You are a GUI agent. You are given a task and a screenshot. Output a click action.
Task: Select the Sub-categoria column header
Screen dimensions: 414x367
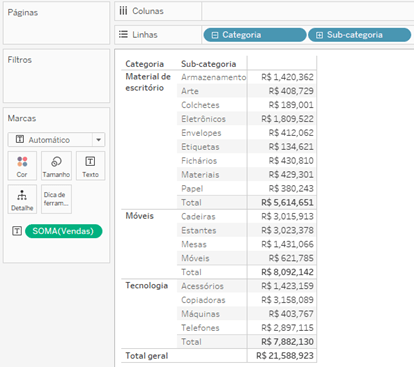[x=208, y=64]
